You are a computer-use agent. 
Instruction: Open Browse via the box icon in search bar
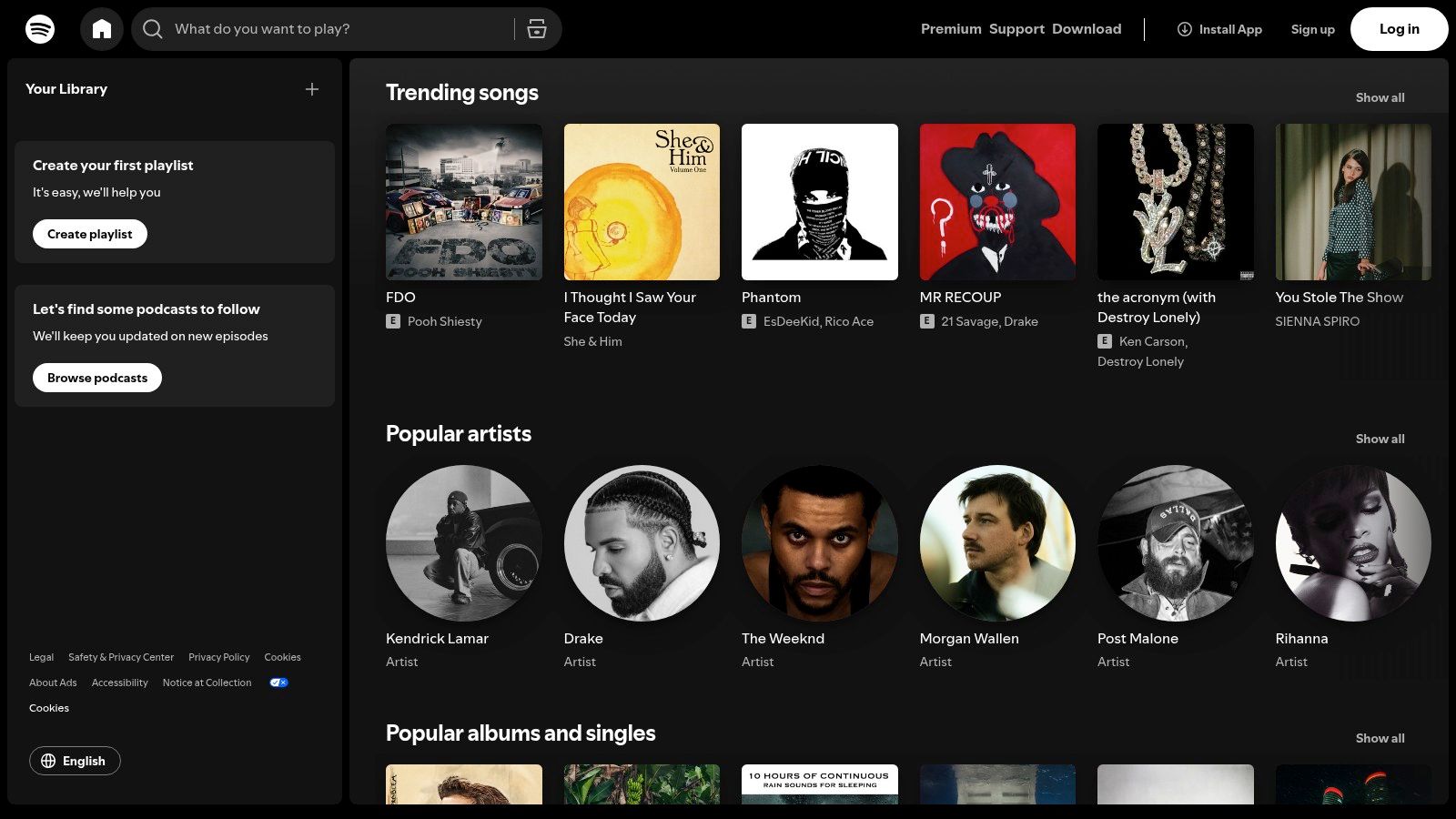(537, 28)
